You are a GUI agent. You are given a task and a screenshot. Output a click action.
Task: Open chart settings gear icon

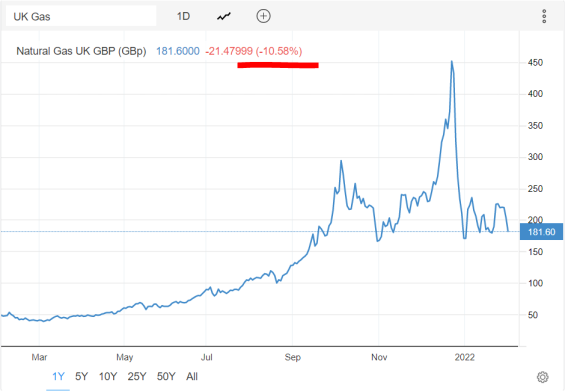click(x=542, y=377)
